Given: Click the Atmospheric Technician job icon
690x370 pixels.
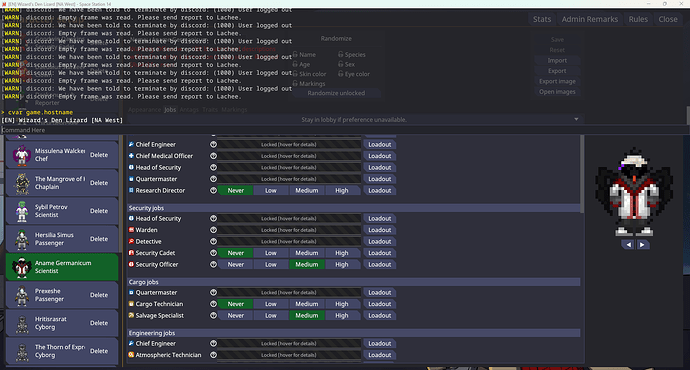Looking at the screenshot, I should tap(131, 355).
